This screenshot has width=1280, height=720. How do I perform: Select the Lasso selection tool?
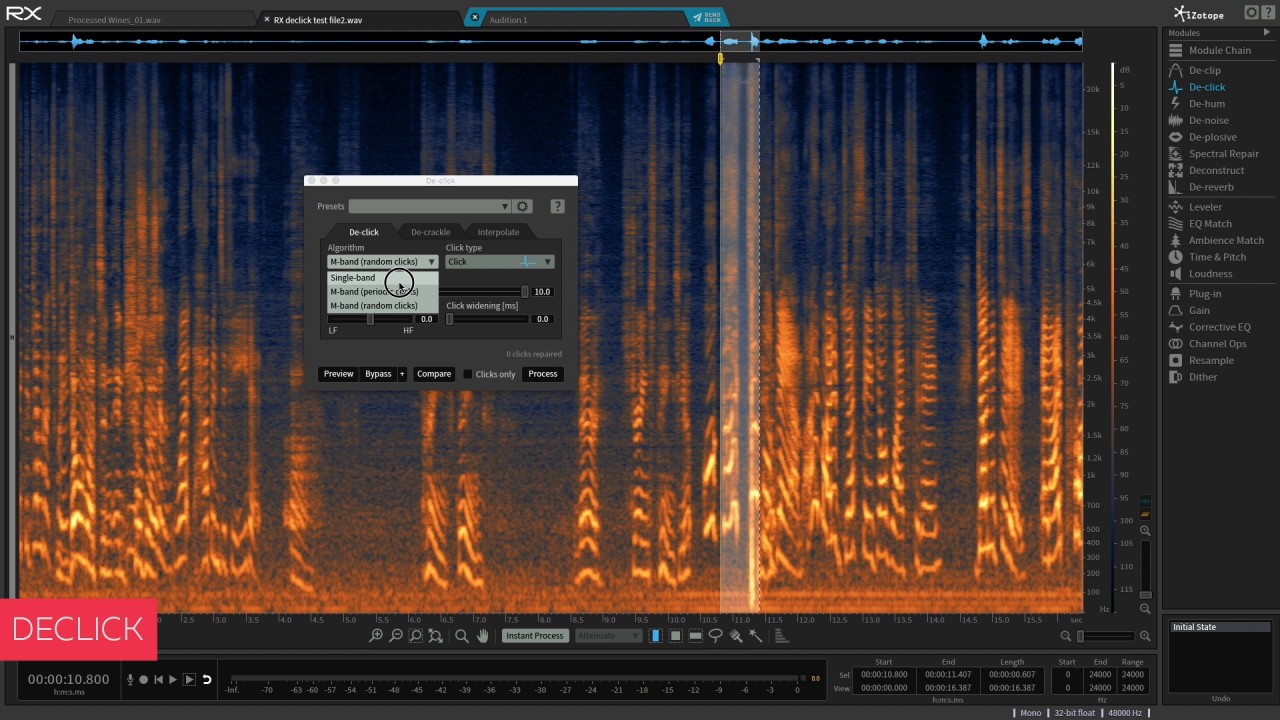click(x=715, y=636)
